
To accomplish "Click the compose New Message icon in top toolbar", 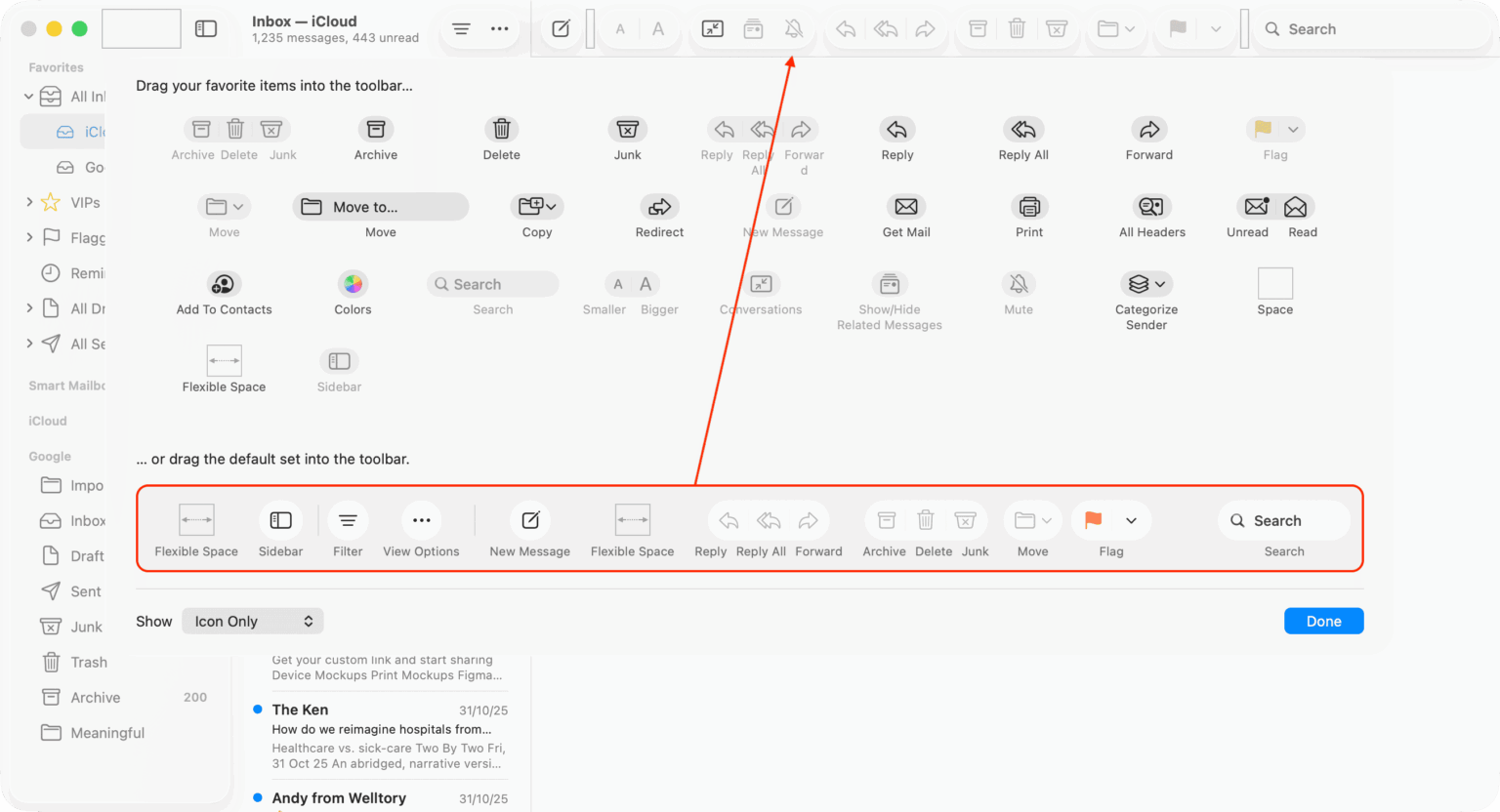I will tap(562, 29).
